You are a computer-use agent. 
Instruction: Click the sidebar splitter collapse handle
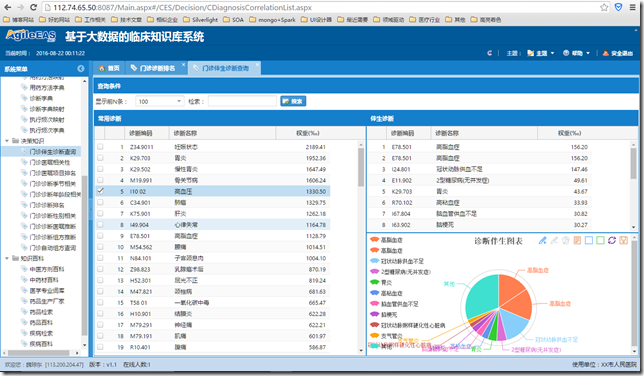(91, 210)
